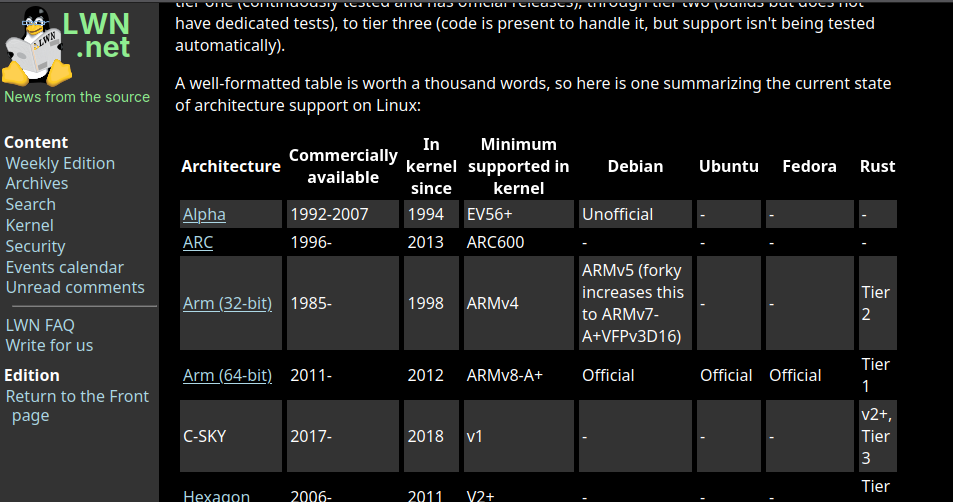Navigate to the Security page
Image resolution: width=953 pixels, height=502 pixels.
click(x=35, y=246)
